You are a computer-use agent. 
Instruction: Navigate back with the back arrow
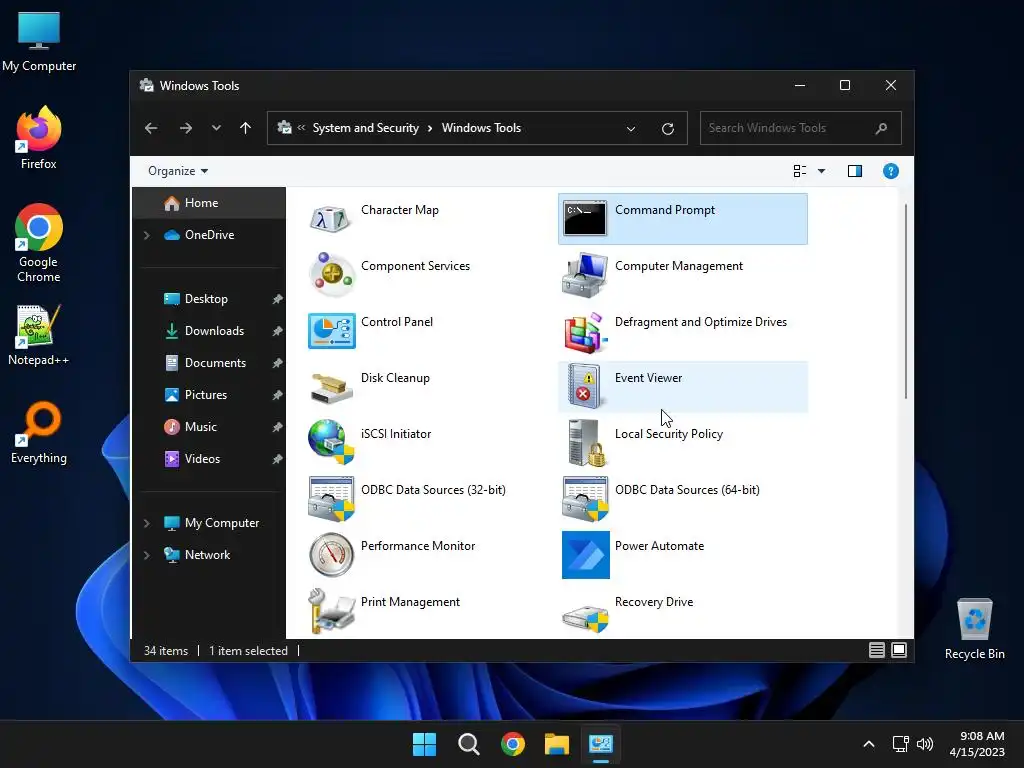click(x=151, y=128)
